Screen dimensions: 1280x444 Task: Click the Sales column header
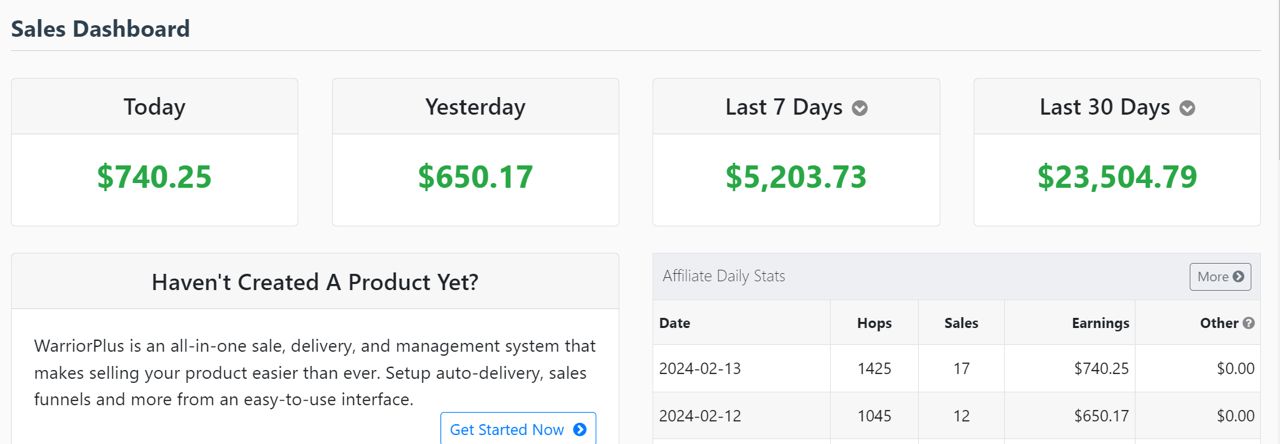(961, 323)
